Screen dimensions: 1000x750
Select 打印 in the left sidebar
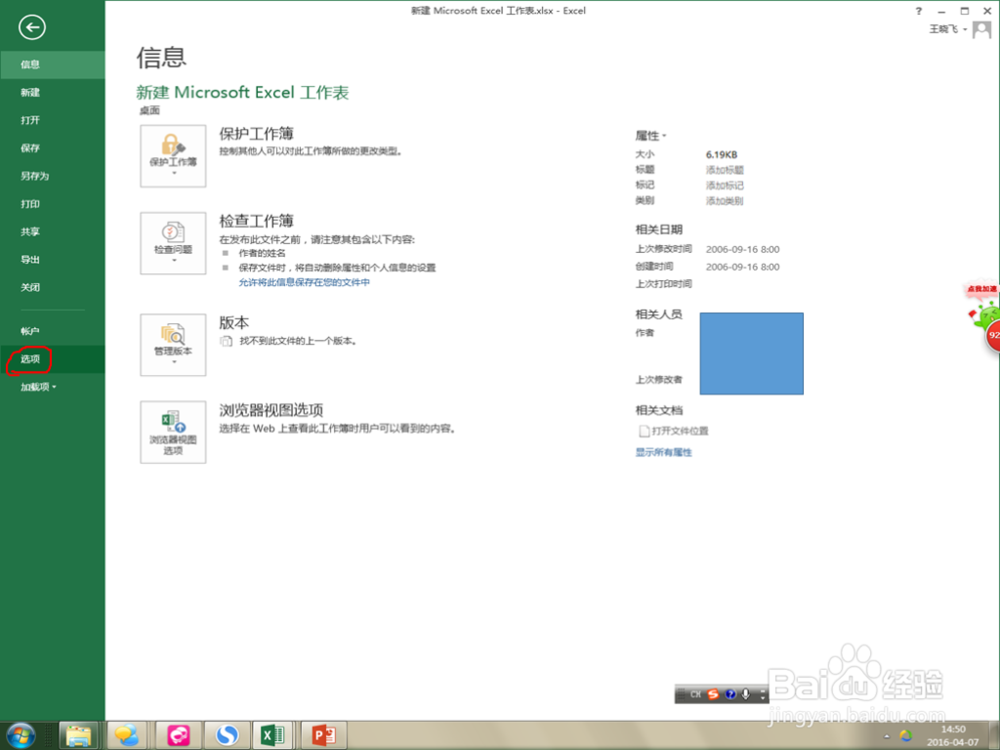coord(29,203)
